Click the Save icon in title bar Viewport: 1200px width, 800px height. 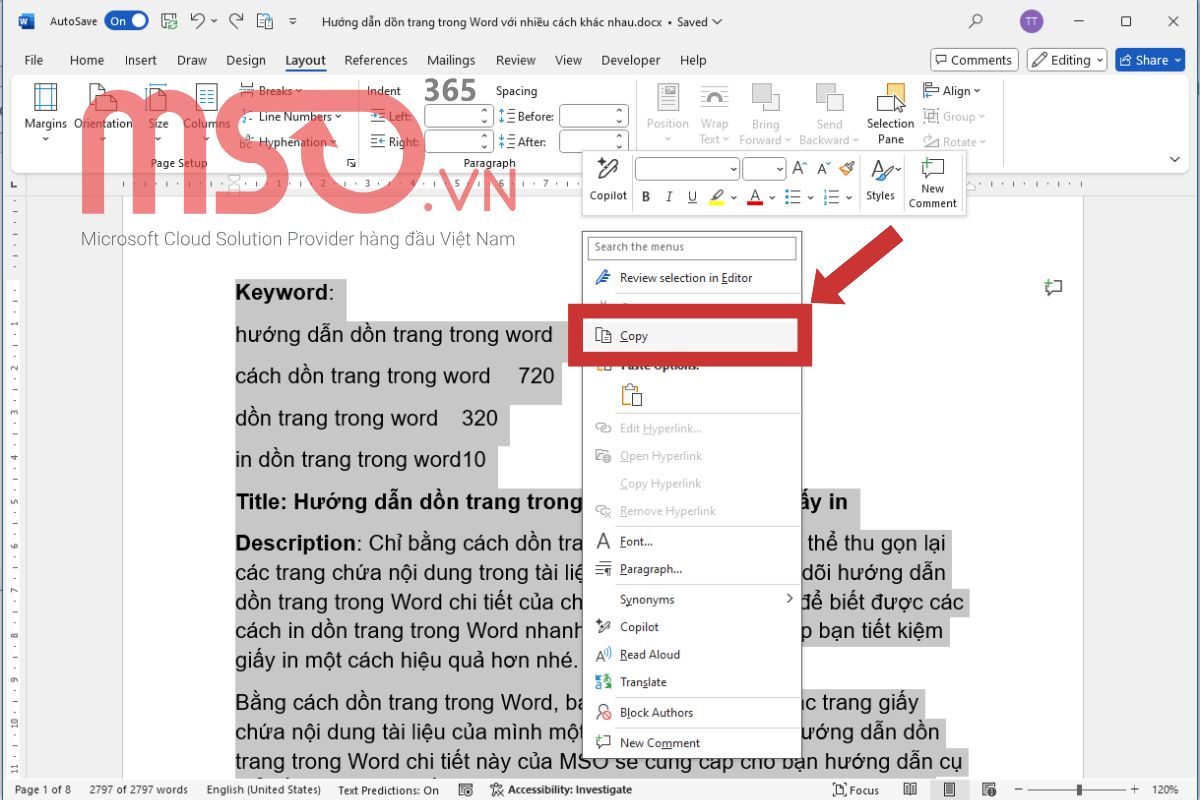click(168, 21)
